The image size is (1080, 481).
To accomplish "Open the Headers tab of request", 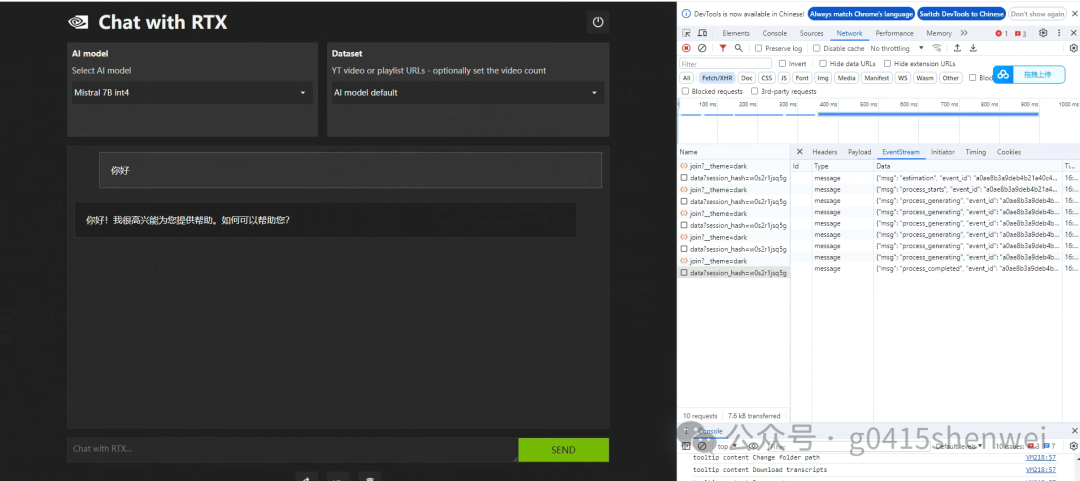I will [824, 152].
